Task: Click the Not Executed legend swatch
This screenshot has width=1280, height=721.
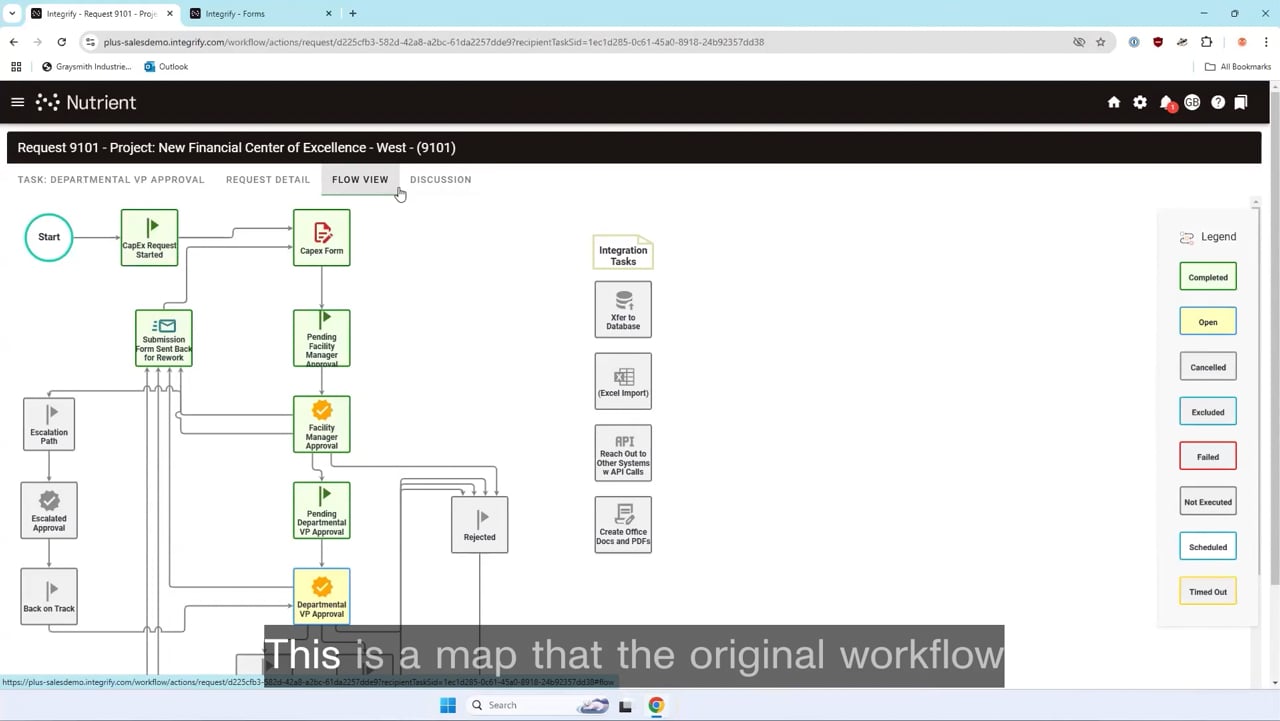Action: 1208,502
